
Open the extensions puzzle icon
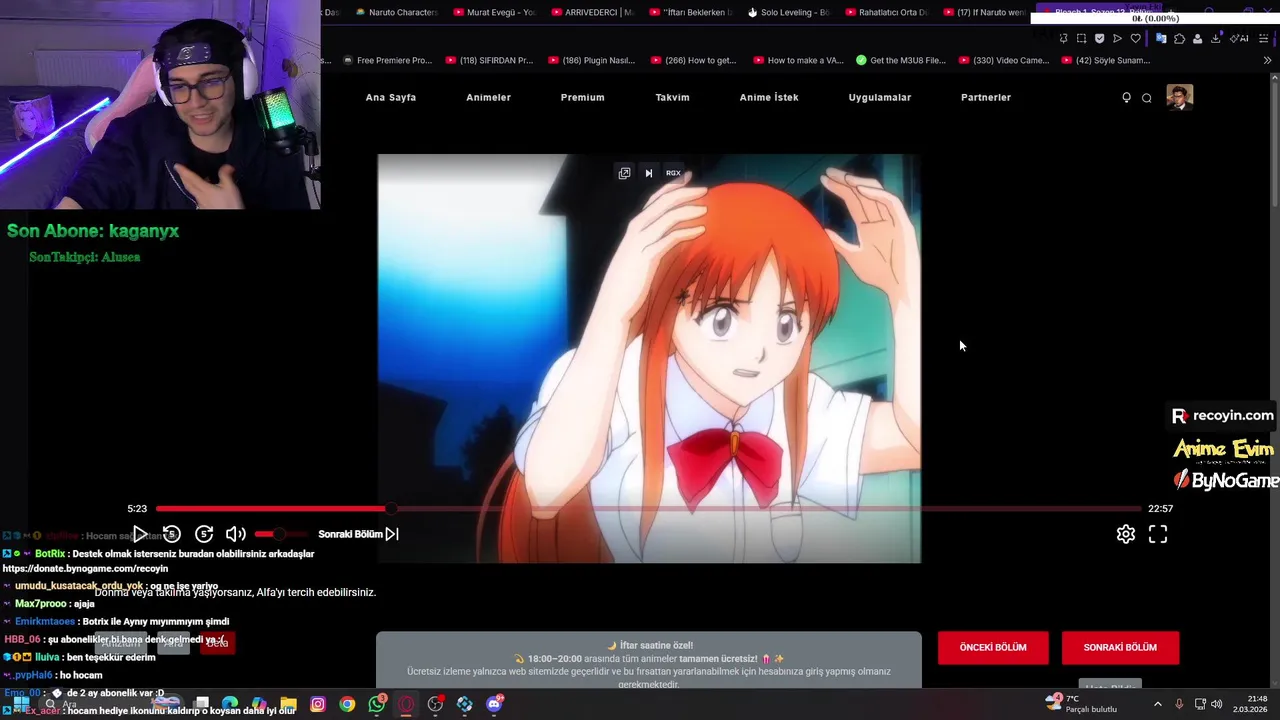[1179, 38]
